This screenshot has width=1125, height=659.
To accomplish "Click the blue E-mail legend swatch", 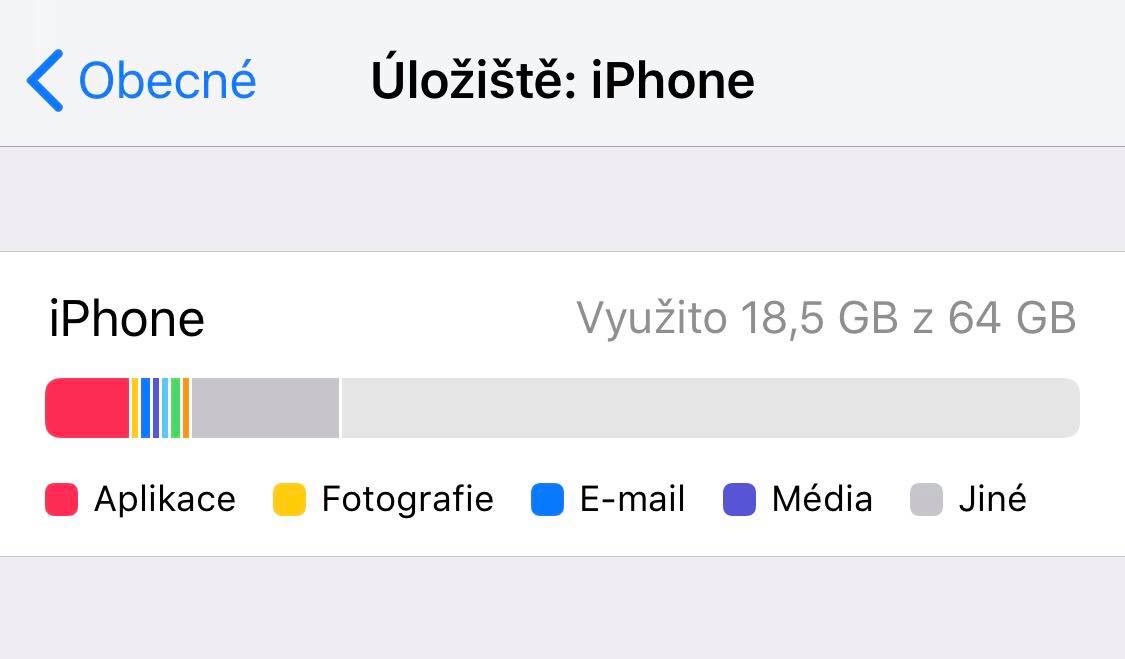I will pos(547,499).
